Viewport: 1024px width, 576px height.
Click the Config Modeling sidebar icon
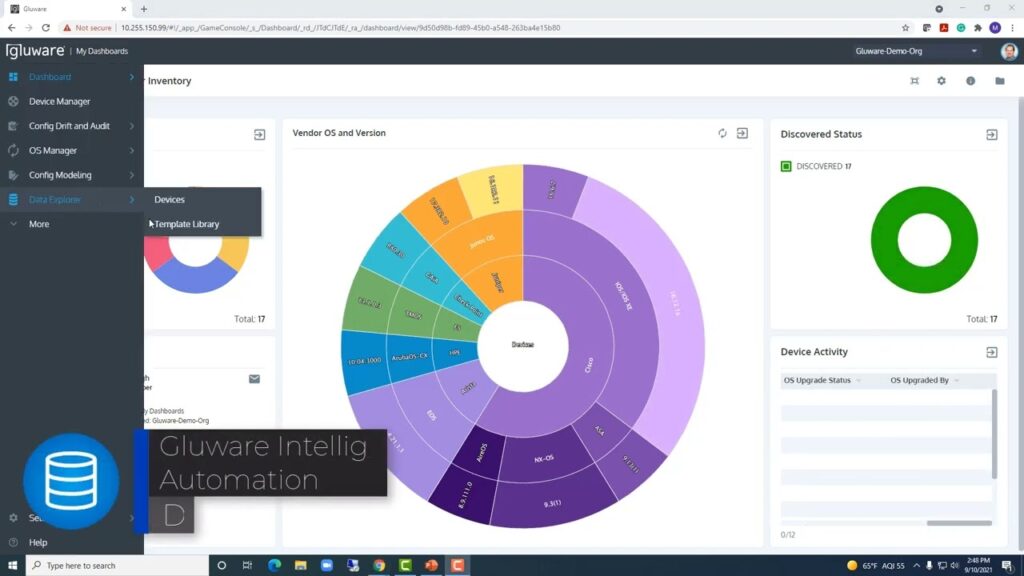coord(14,175)
